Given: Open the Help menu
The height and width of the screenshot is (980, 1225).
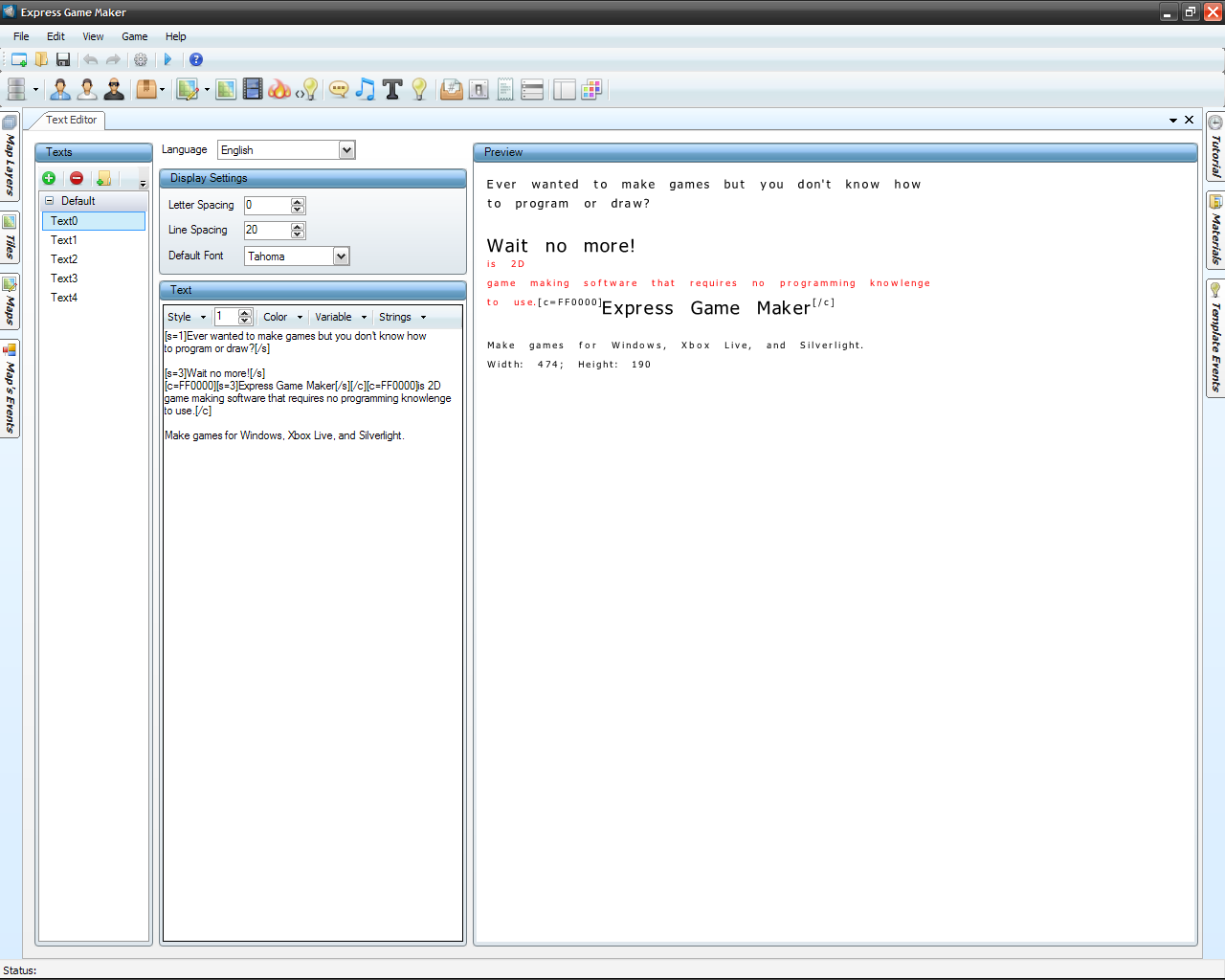Looking at the screenshot, I should (176, 36).
